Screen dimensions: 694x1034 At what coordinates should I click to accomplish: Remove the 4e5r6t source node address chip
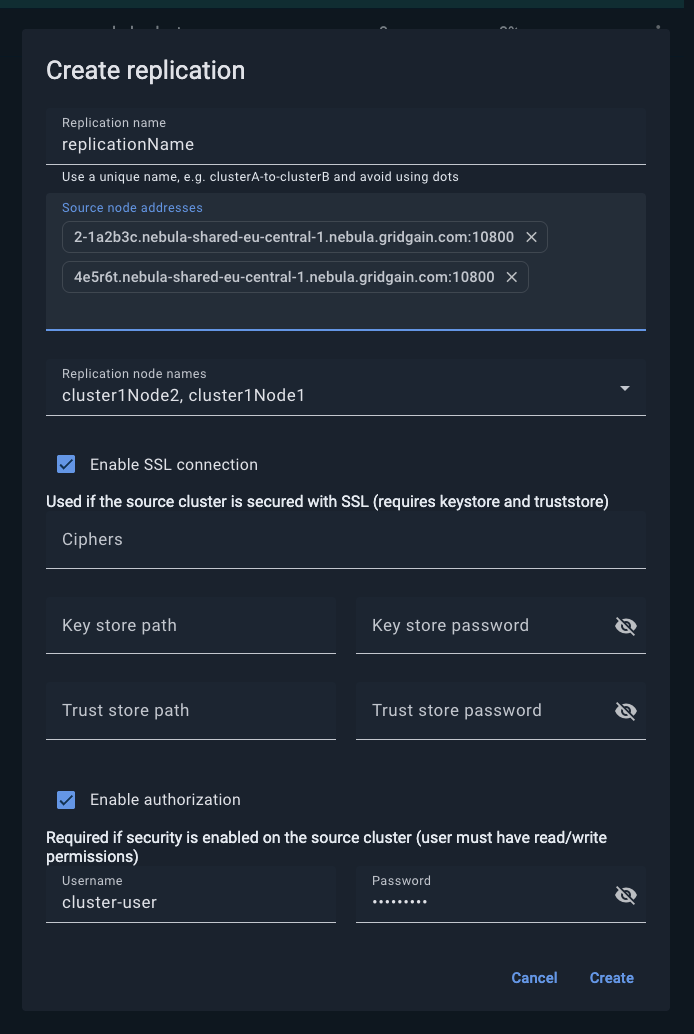(511, 277)
